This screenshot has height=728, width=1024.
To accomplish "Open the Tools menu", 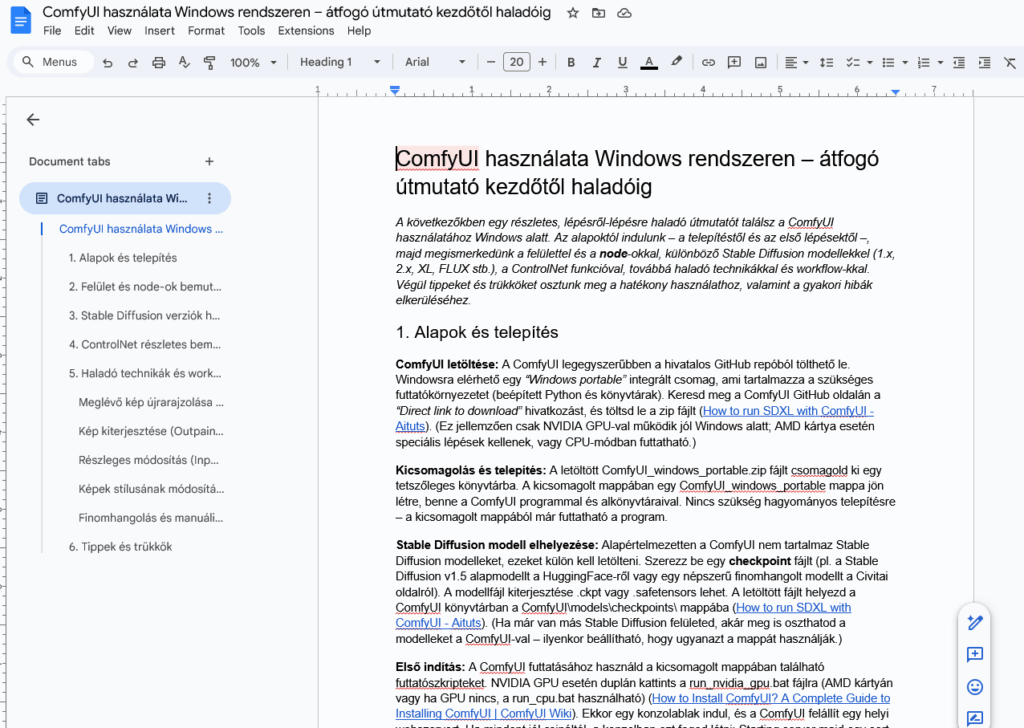I will 251,31.
